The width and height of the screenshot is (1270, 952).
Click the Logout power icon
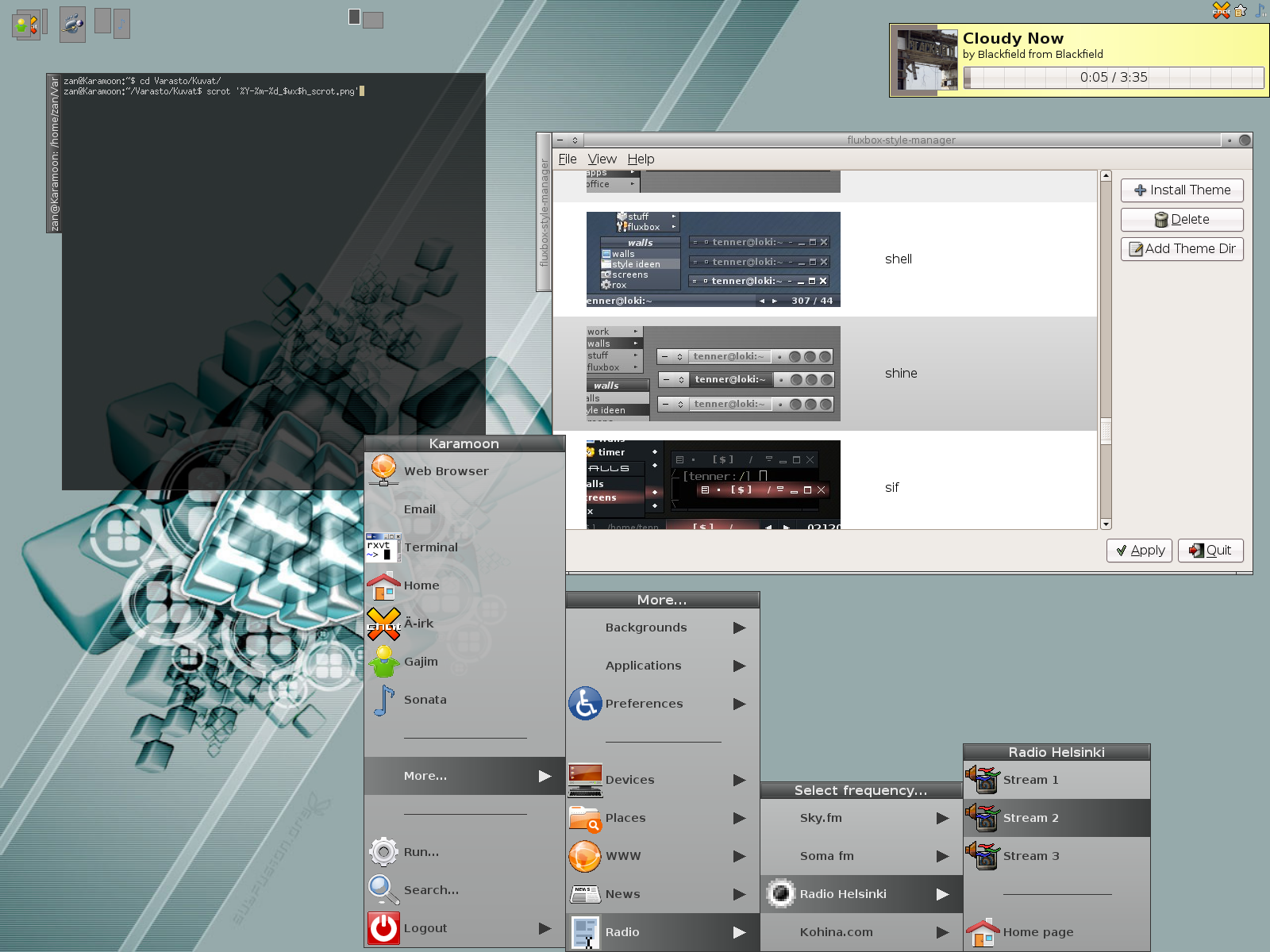[x=382, y=927]
